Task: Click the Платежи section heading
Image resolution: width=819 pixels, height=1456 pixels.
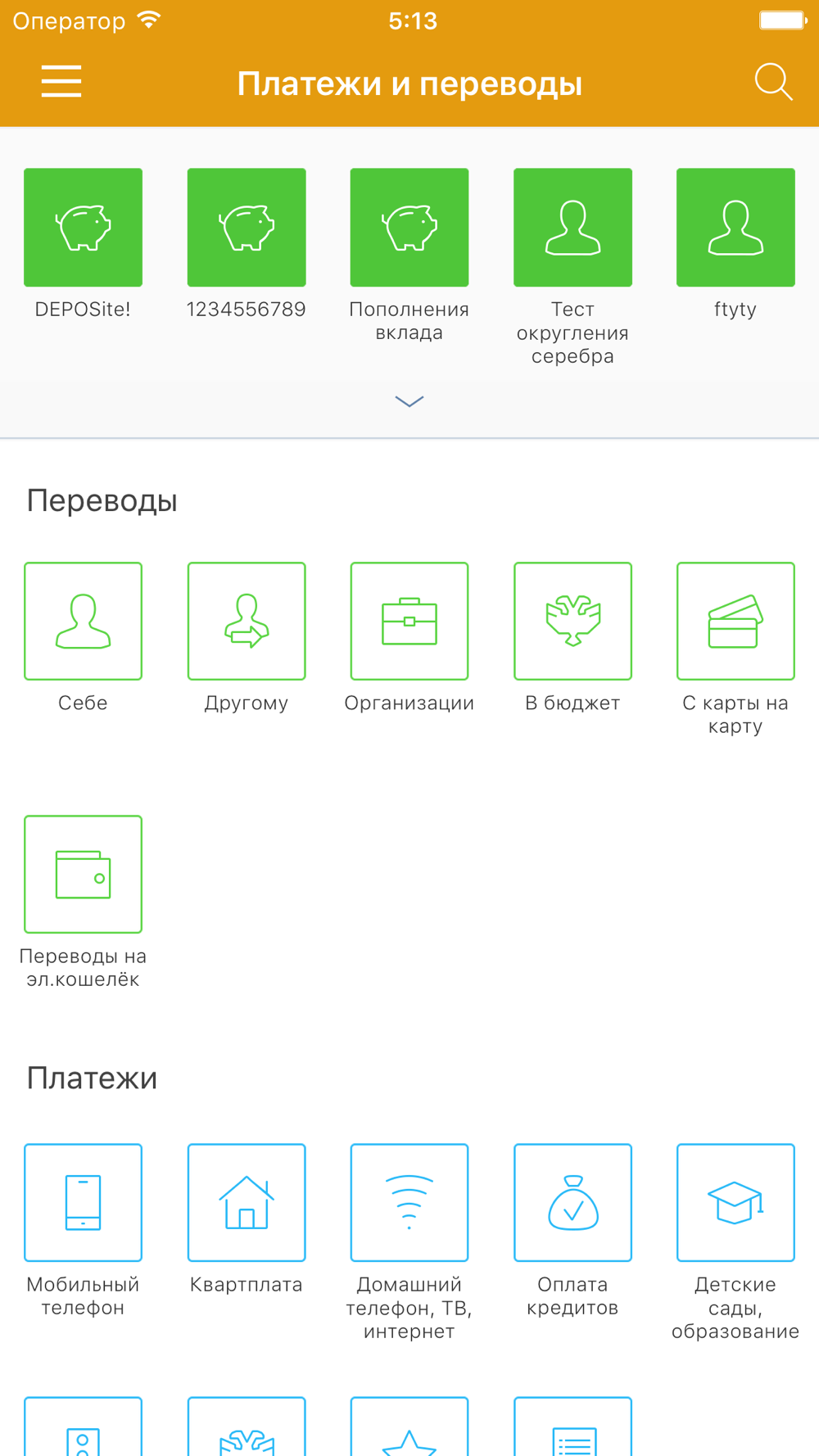Action: click(92, 1078)
